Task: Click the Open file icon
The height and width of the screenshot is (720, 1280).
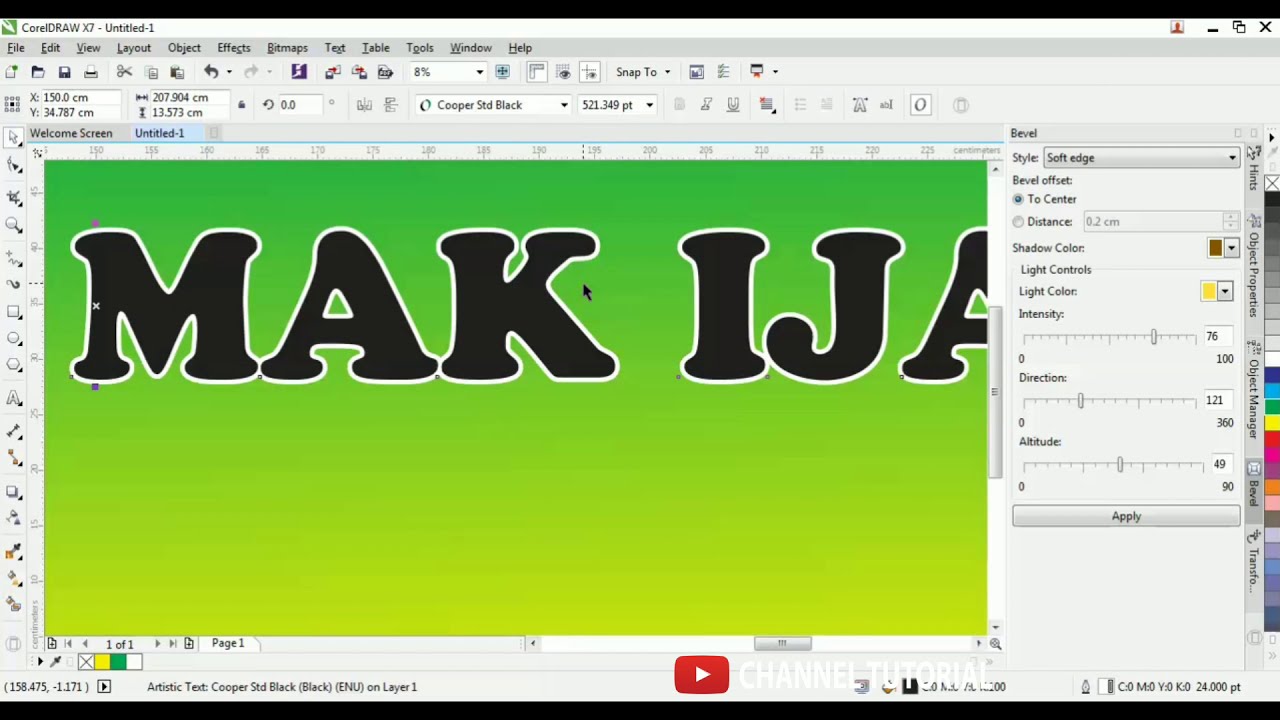Action: (38, 72)
